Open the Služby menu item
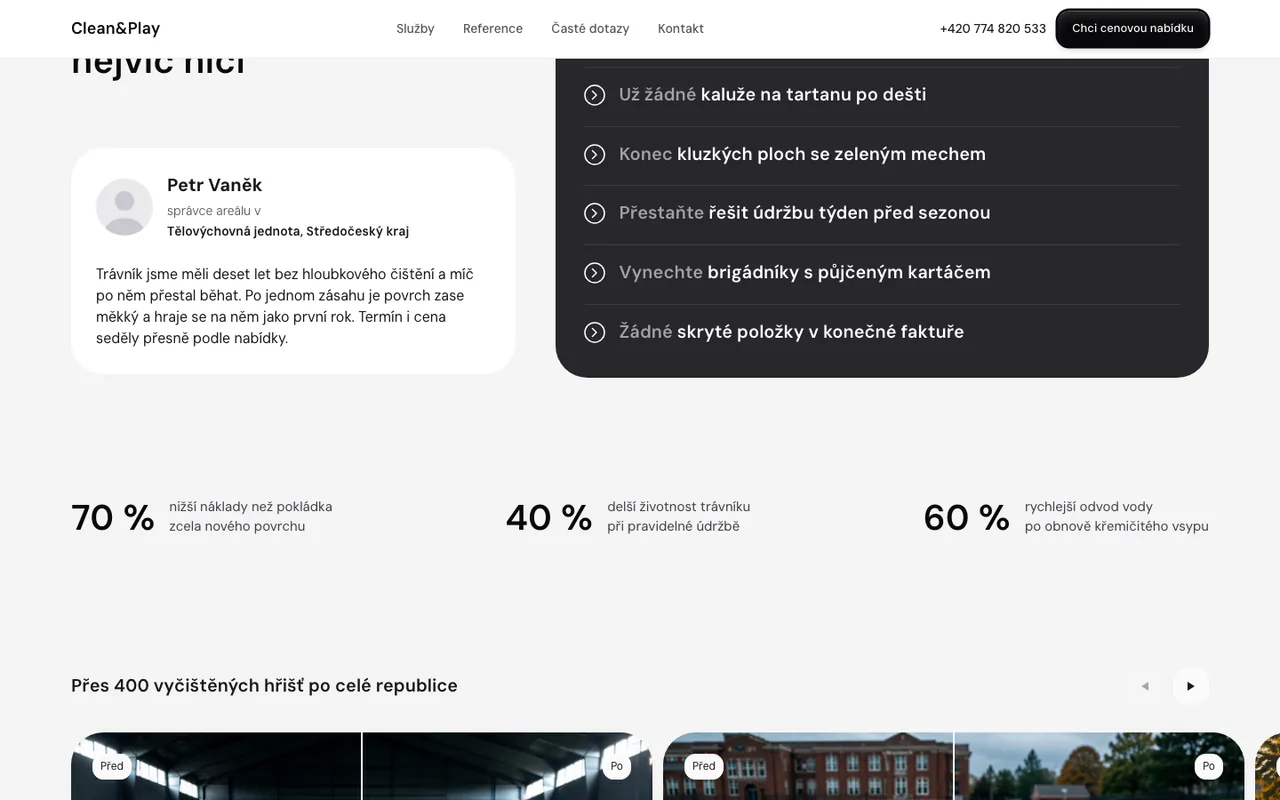This screenshot has height=800, width=1280. pyautogui.click(x=415, y=29)
